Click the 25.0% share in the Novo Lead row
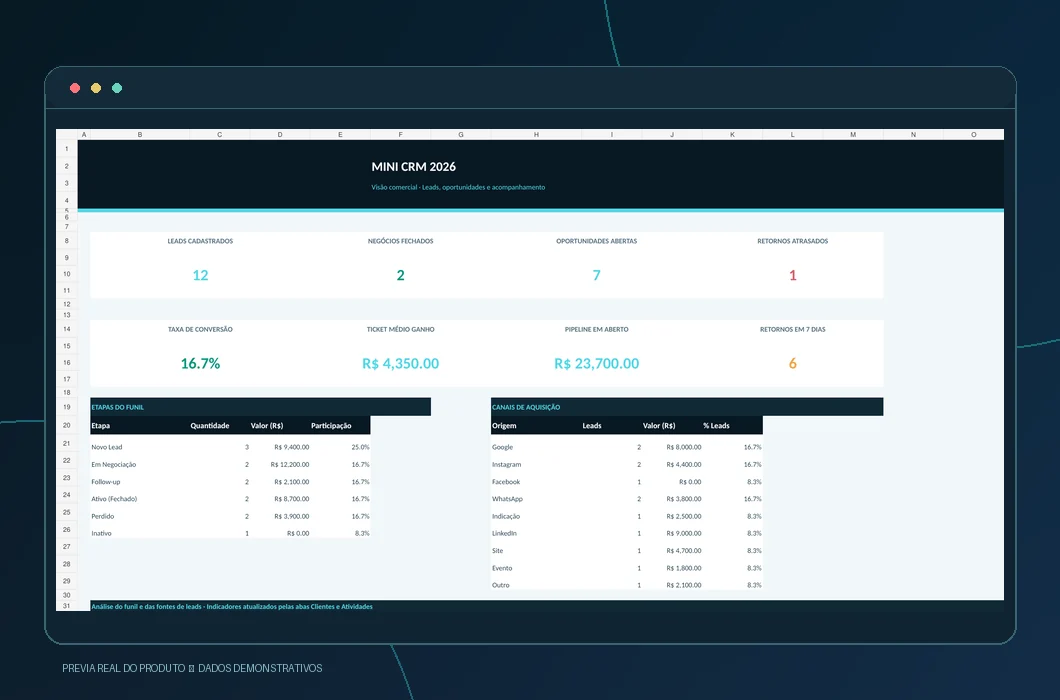The height and width of the screenshot is (700, 1060). point(360,447)
